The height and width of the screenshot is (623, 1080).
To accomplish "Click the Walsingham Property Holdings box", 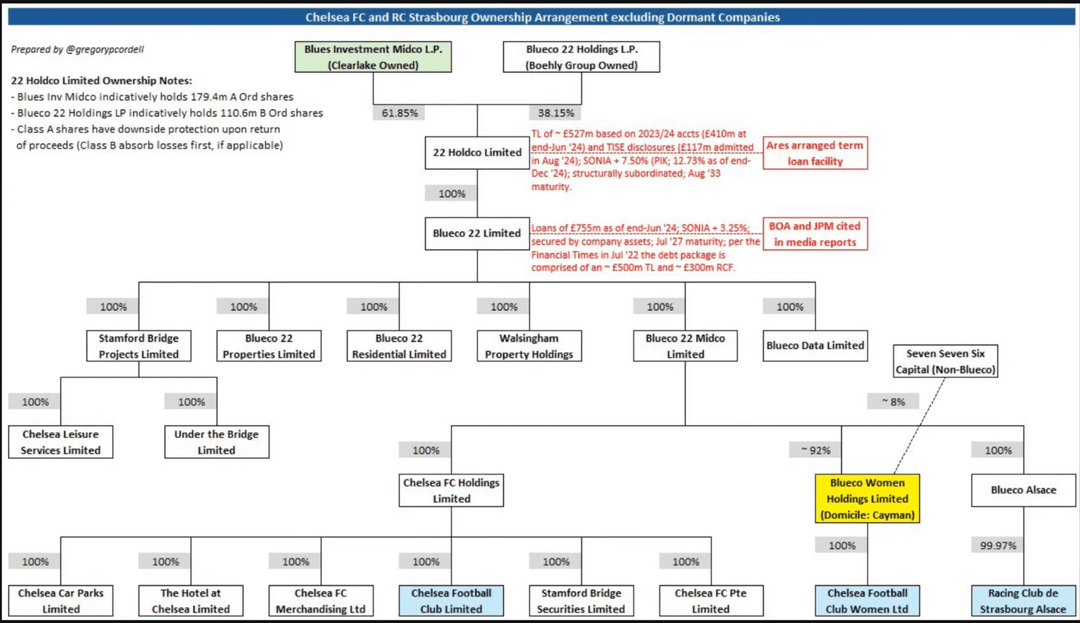I will coord(529,346).
